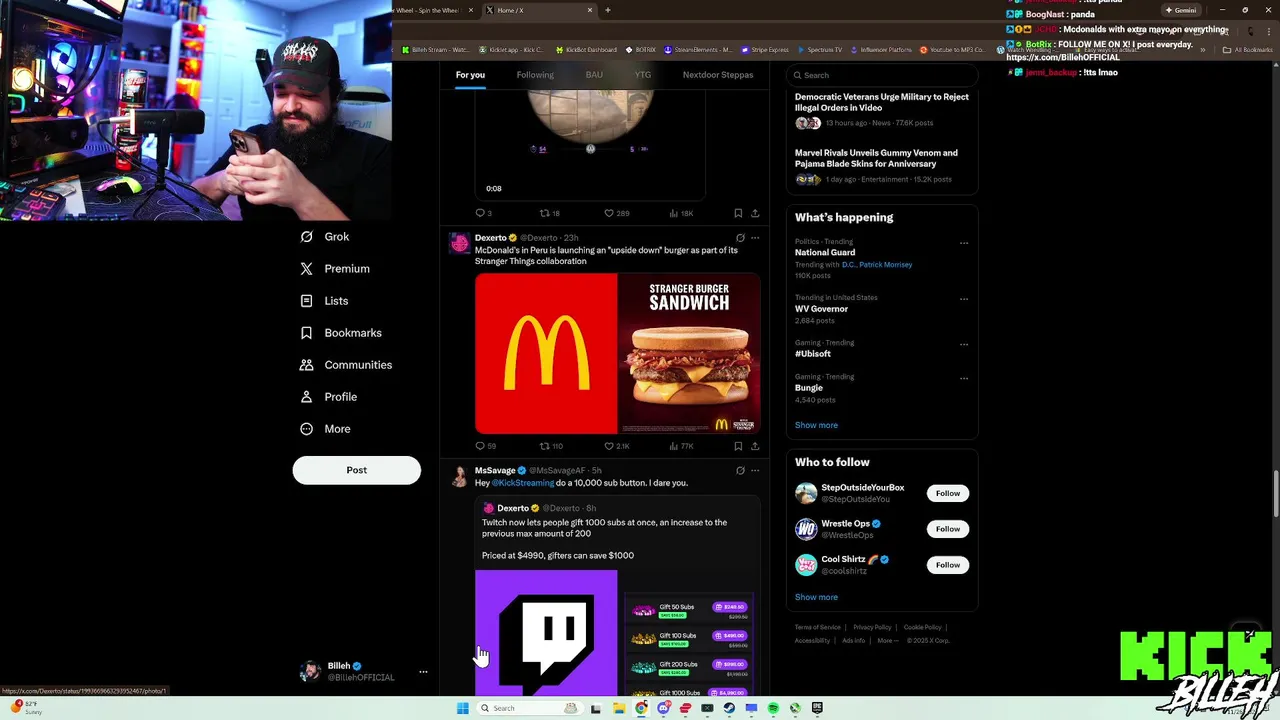This screenshot has height=720, width=1280.
Task: Follow StepOutsideYourBox
Action: click(948, 493)
